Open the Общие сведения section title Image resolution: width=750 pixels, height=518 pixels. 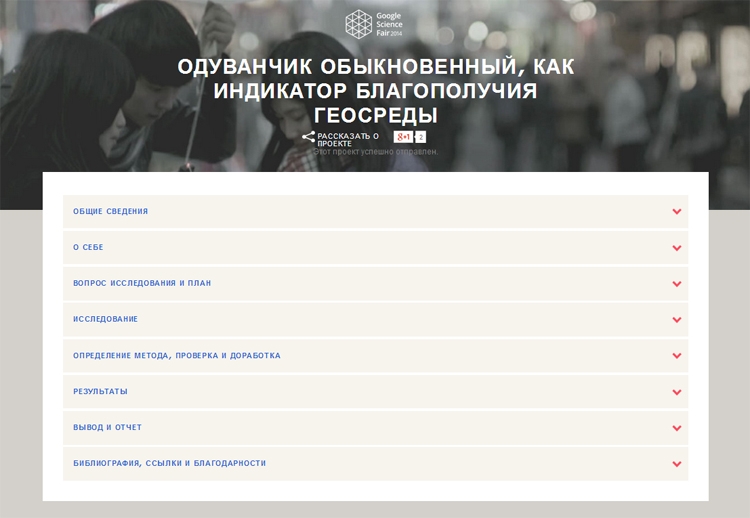[110, 212]
